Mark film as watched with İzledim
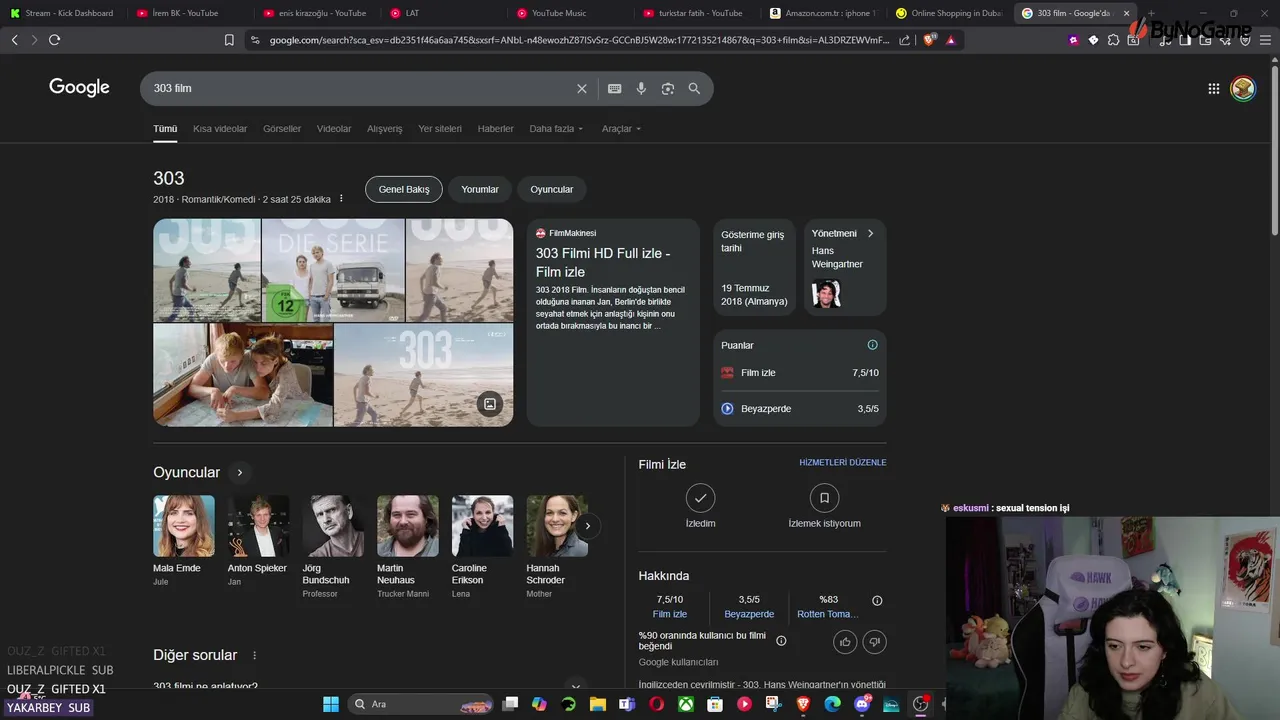The height and width of the screenshot is (720, 1280). (x=700, y=507)
